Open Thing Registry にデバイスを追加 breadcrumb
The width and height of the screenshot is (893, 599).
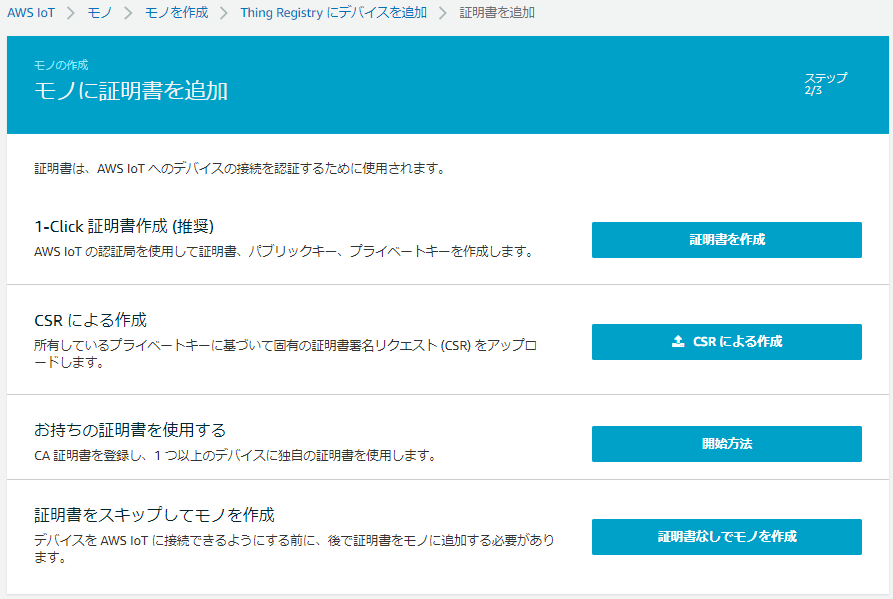(333, 13)
